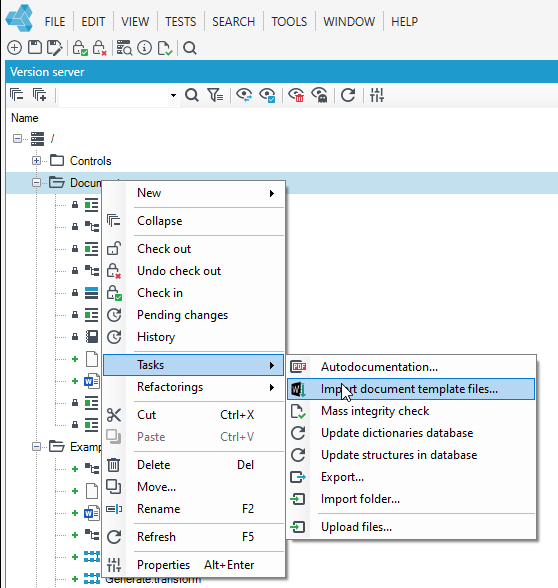Select the Controls folder in tree

pos(90,161)
